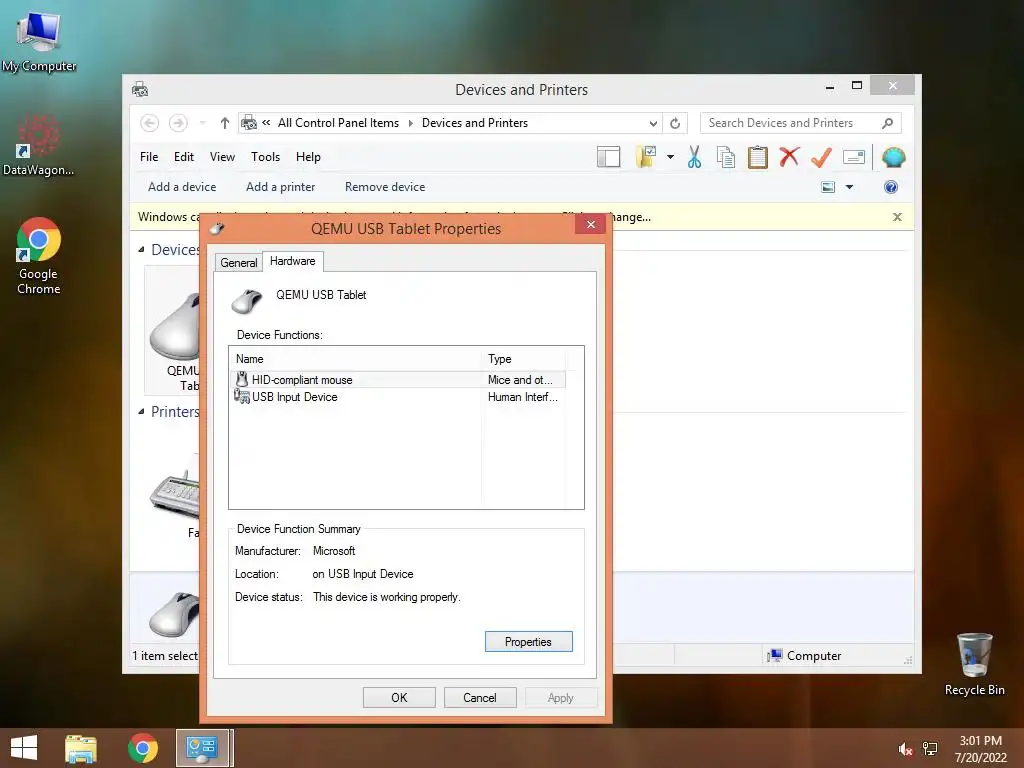Select the Hardware tab
Screen dimensions: 1024x768
[292, 261]
